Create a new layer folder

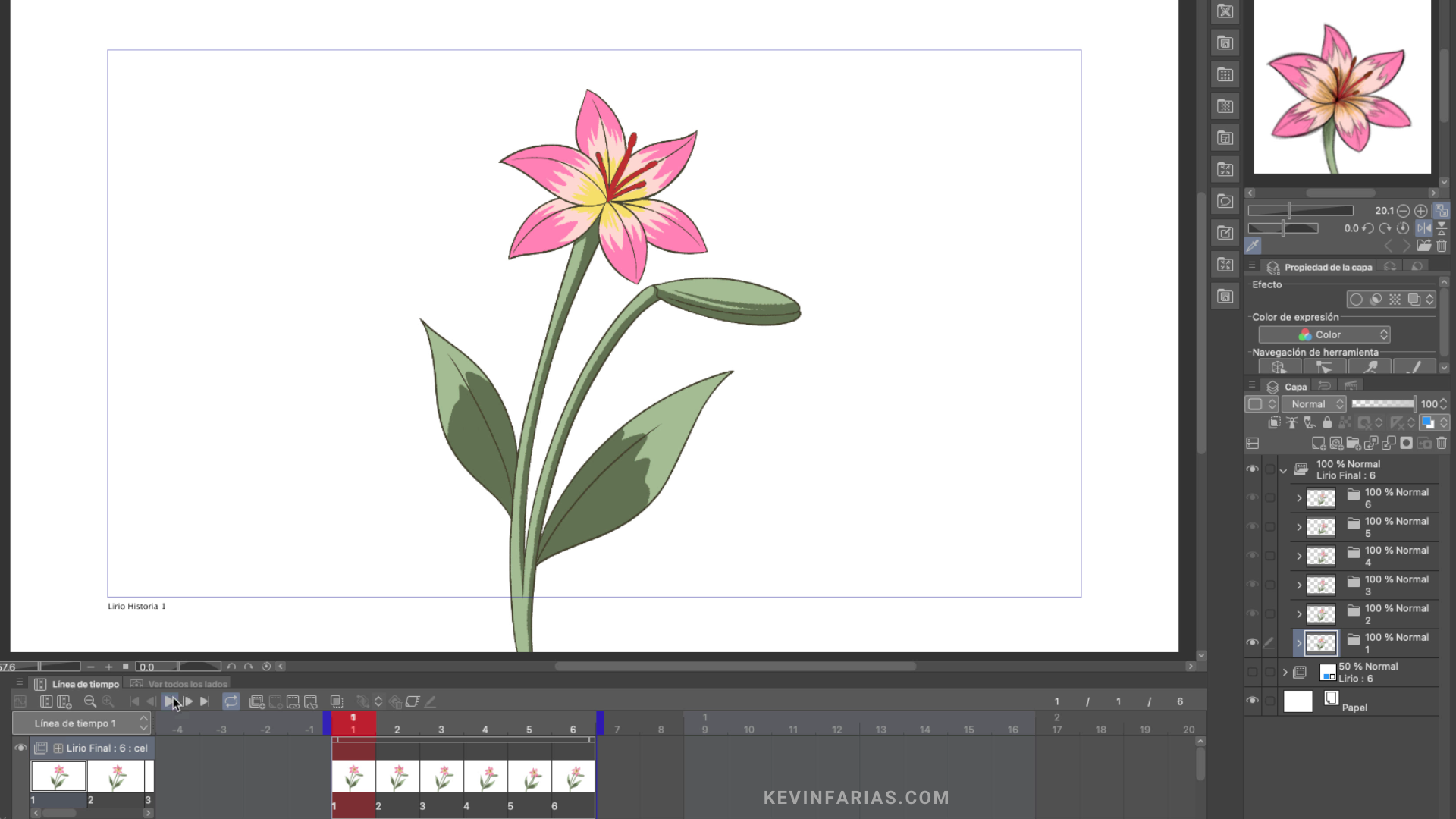(x=1353, y=443)
